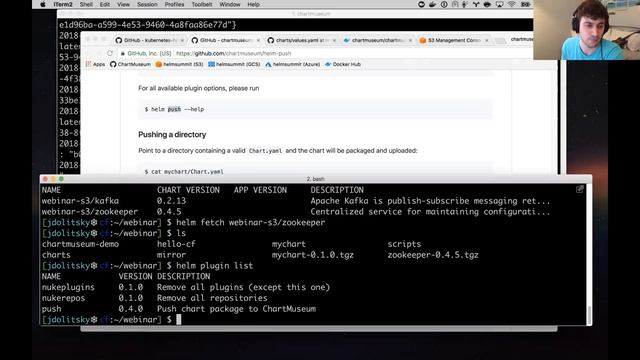Click the Wi-Fi status icon
The width and height of the screenshot is (640, 360).
[x=511, y=4]
